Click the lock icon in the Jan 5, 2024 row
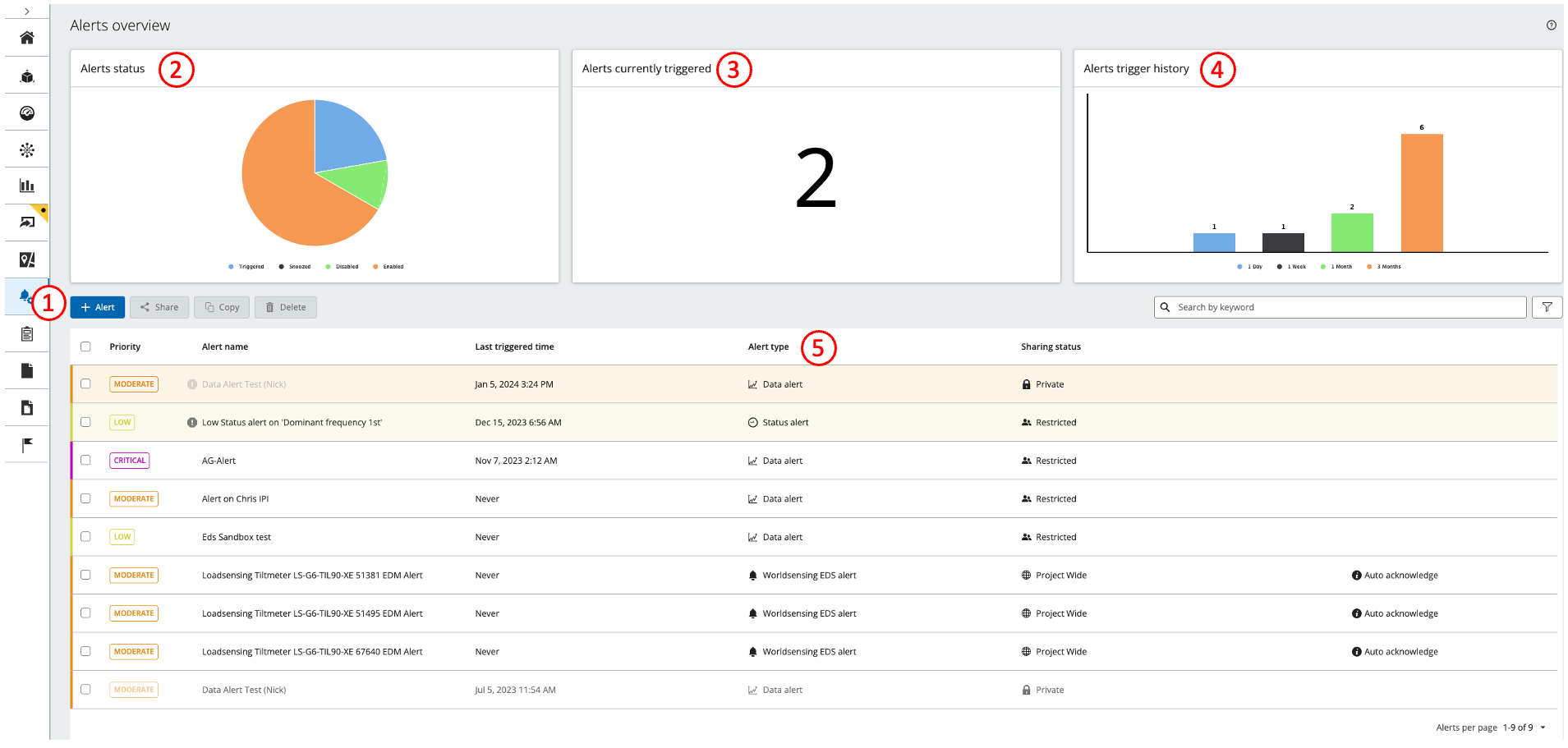This screenshot has height=748, width=1568. tap(1026, 384)
